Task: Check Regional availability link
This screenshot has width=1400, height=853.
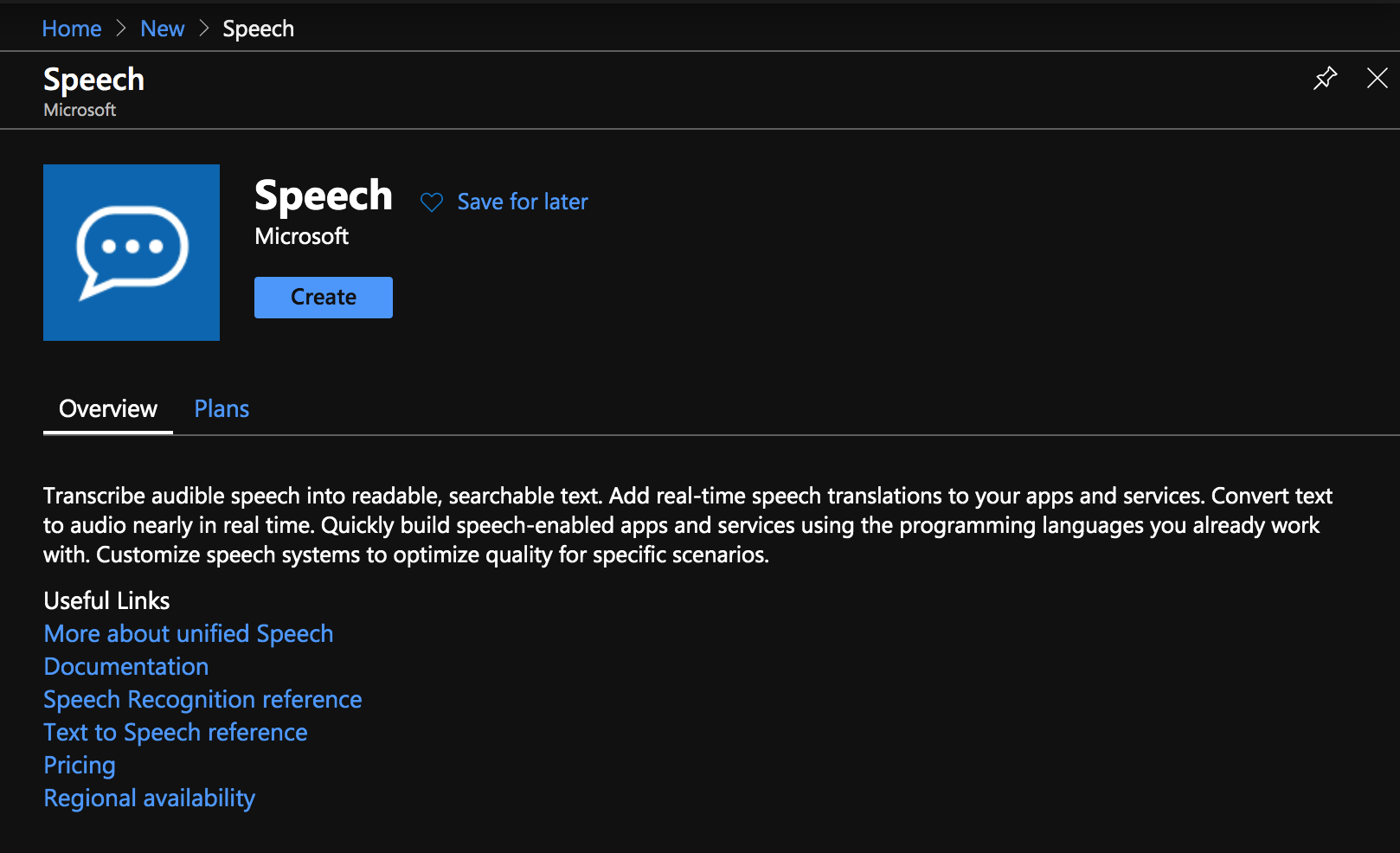Action: (x=150, y=798)
